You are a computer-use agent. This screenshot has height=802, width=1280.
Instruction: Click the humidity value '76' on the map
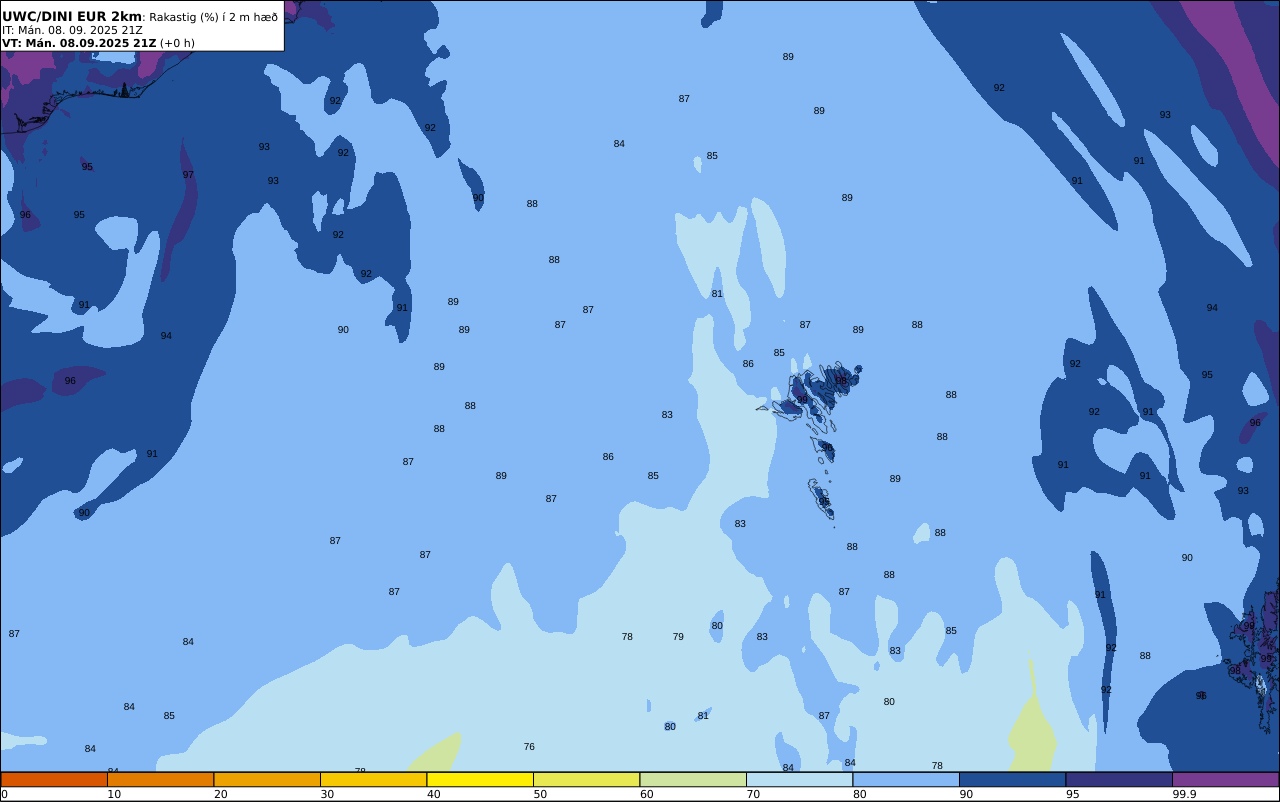[x=529, y=747]
